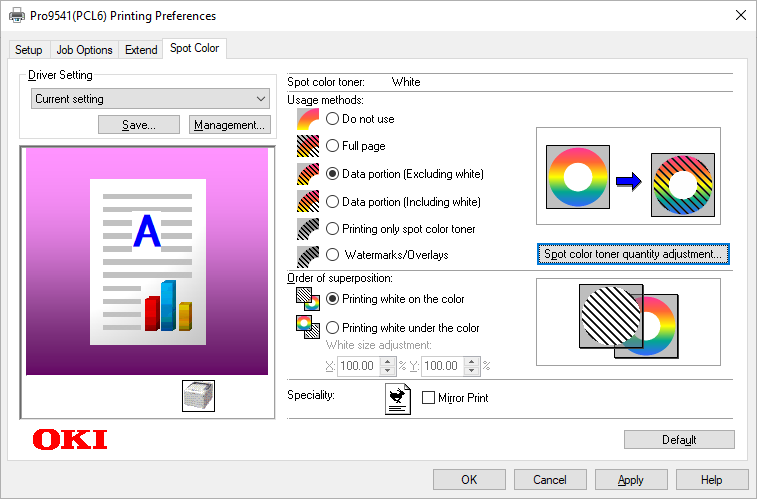Increase the X white size value
757x499 pixels.
pos(387,360)
